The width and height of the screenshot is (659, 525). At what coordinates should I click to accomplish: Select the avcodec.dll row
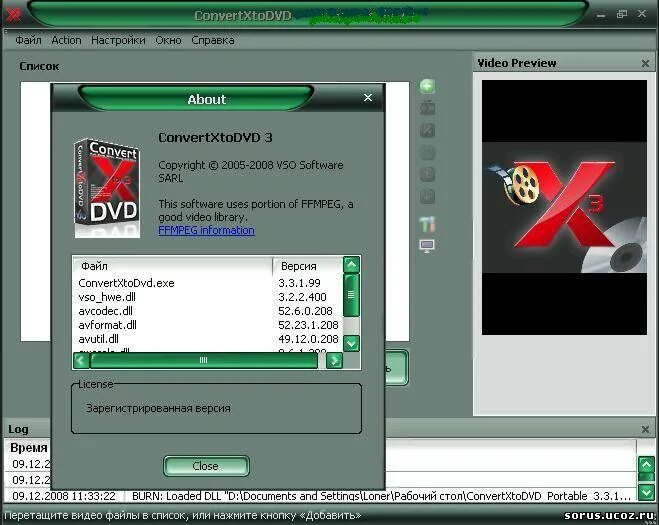pyautogui.click(x=208, y=311)
